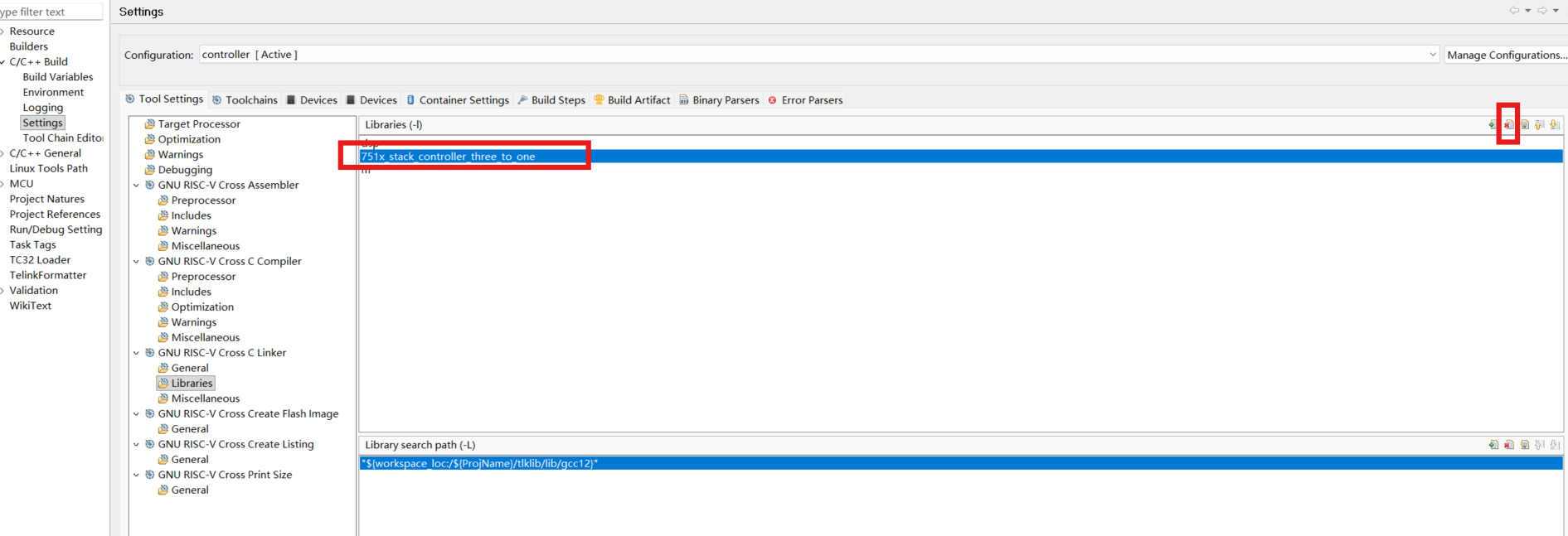Screen dimensions: 1568x536
Task: Delete the Library search path (-L) entry
Action: coord(1509,445)
